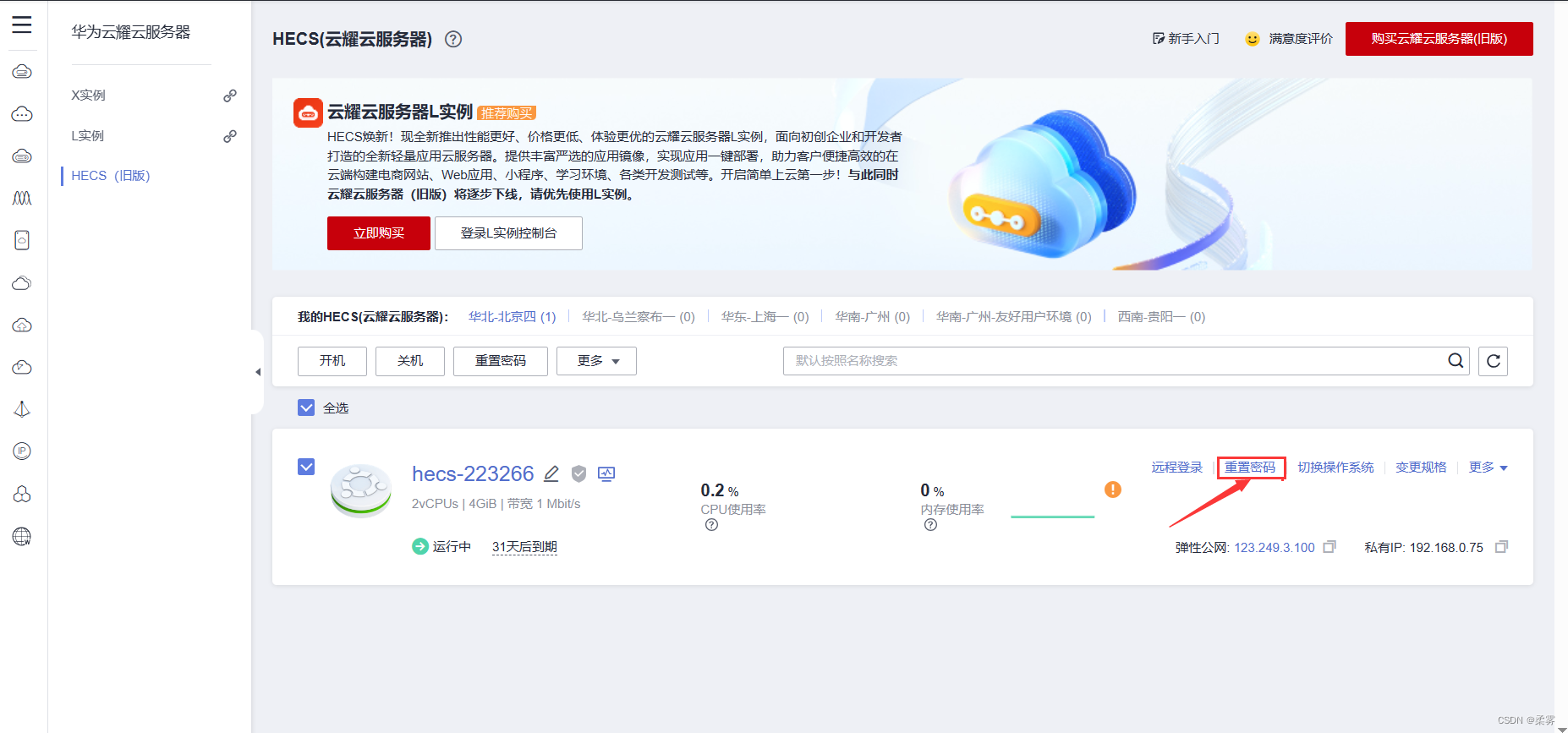Switch to the 华南-广州 (0) region tab
The width and height of the screenshot is (1568, 733).
[x=873, y=317]
